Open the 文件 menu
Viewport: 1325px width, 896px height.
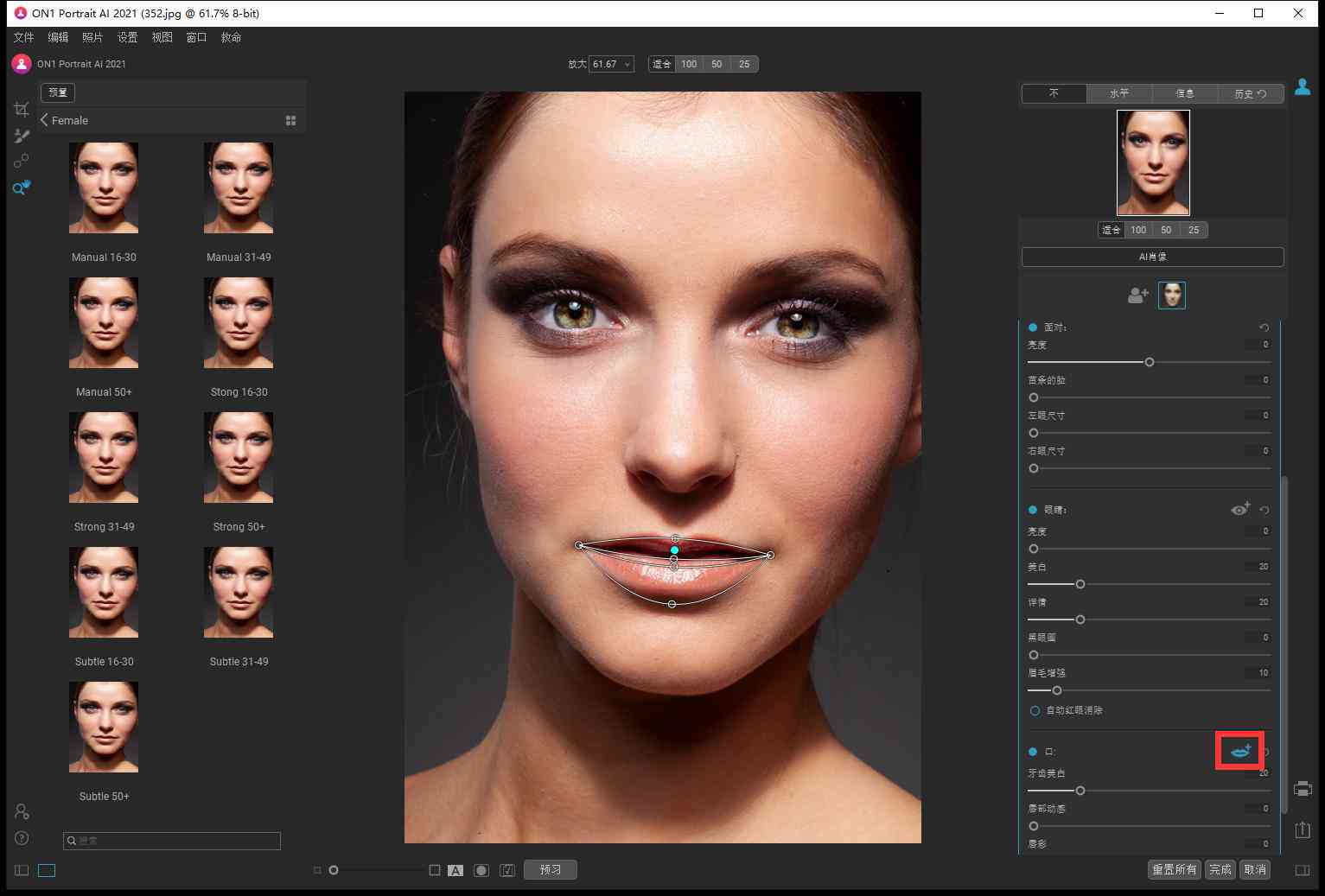(x=23, y=37)
